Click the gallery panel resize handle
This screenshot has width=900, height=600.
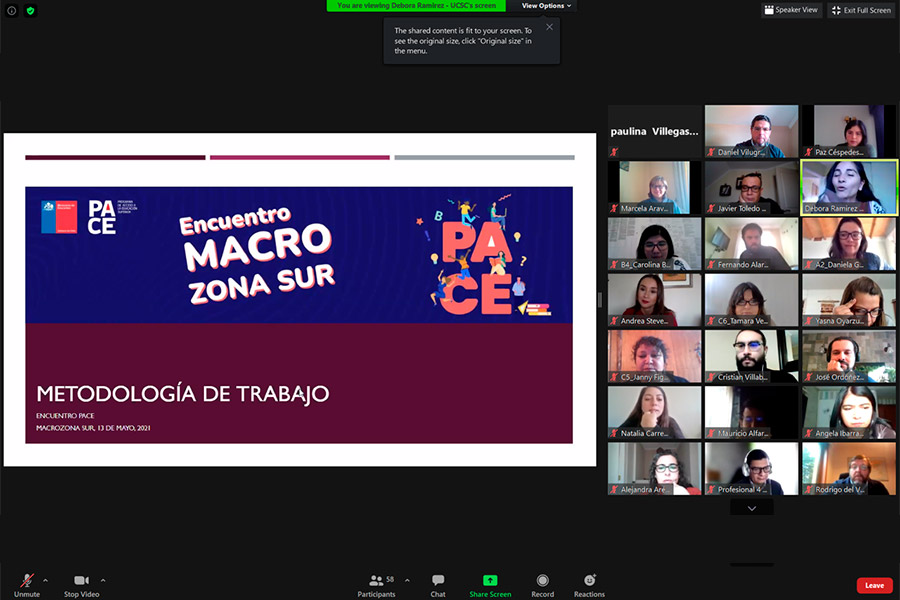pyautogui.click(x=599, y=300)
